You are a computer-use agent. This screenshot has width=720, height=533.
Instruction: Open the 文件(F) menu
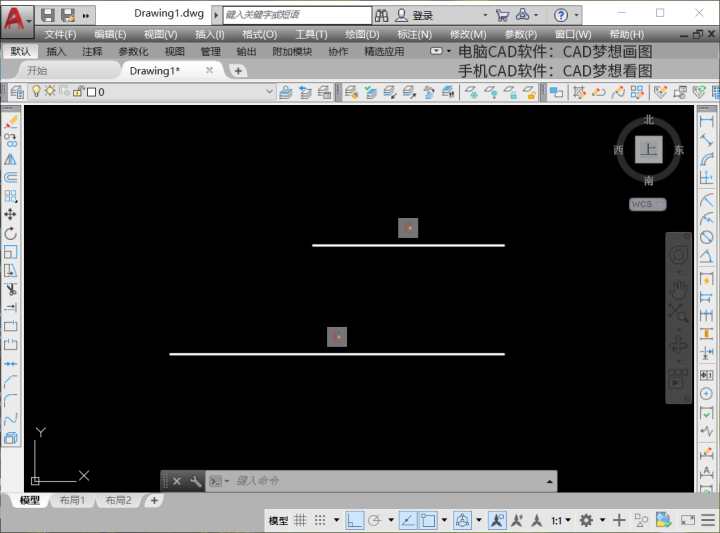click(x=60, y=34)
